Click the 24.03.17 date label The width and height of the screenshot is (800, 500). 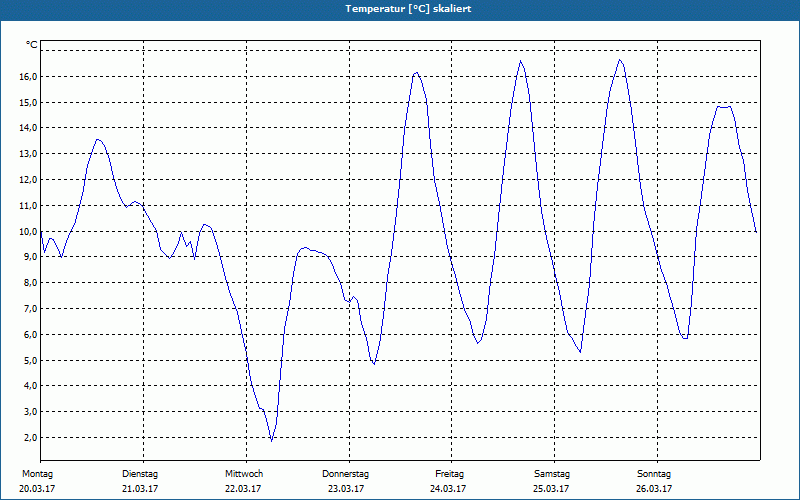point(448,489)
